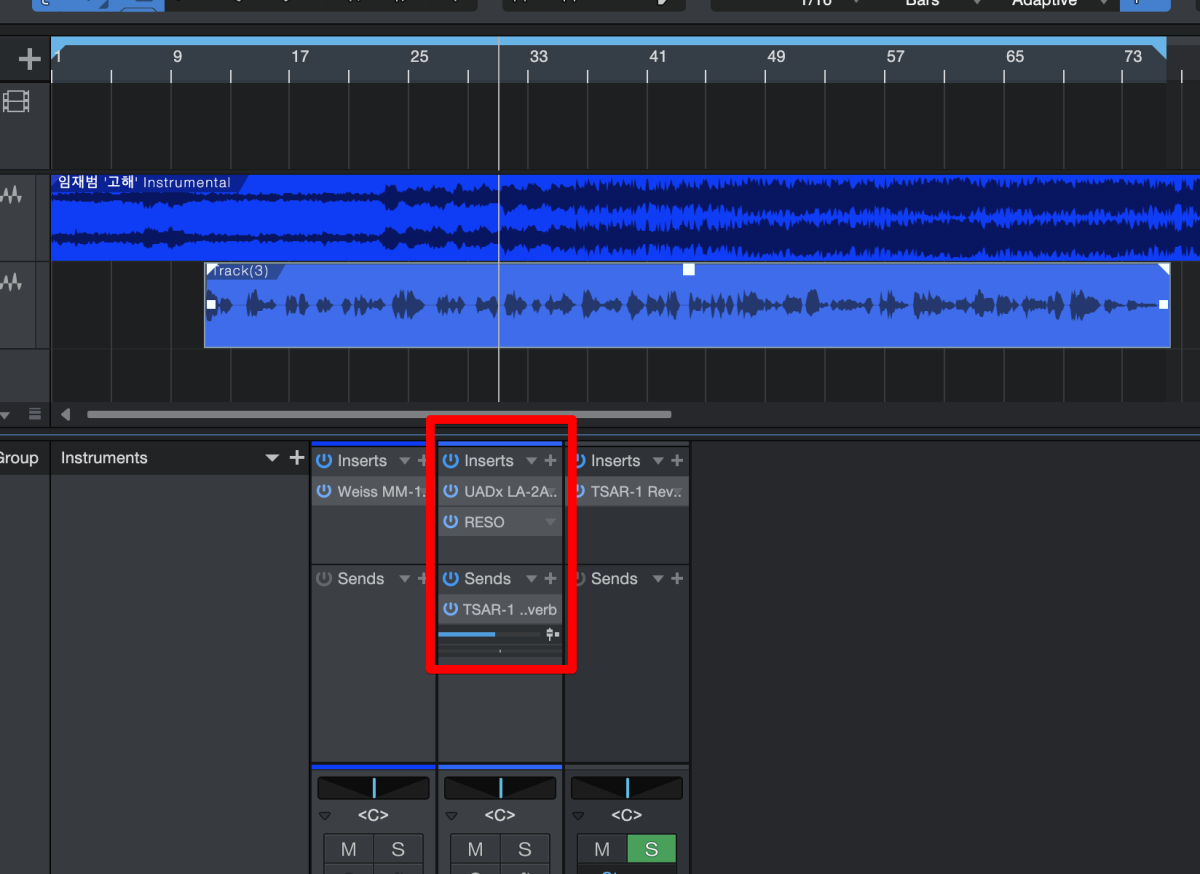
Task: Solo the Weiss MM-1 channel
Action: 398,849
